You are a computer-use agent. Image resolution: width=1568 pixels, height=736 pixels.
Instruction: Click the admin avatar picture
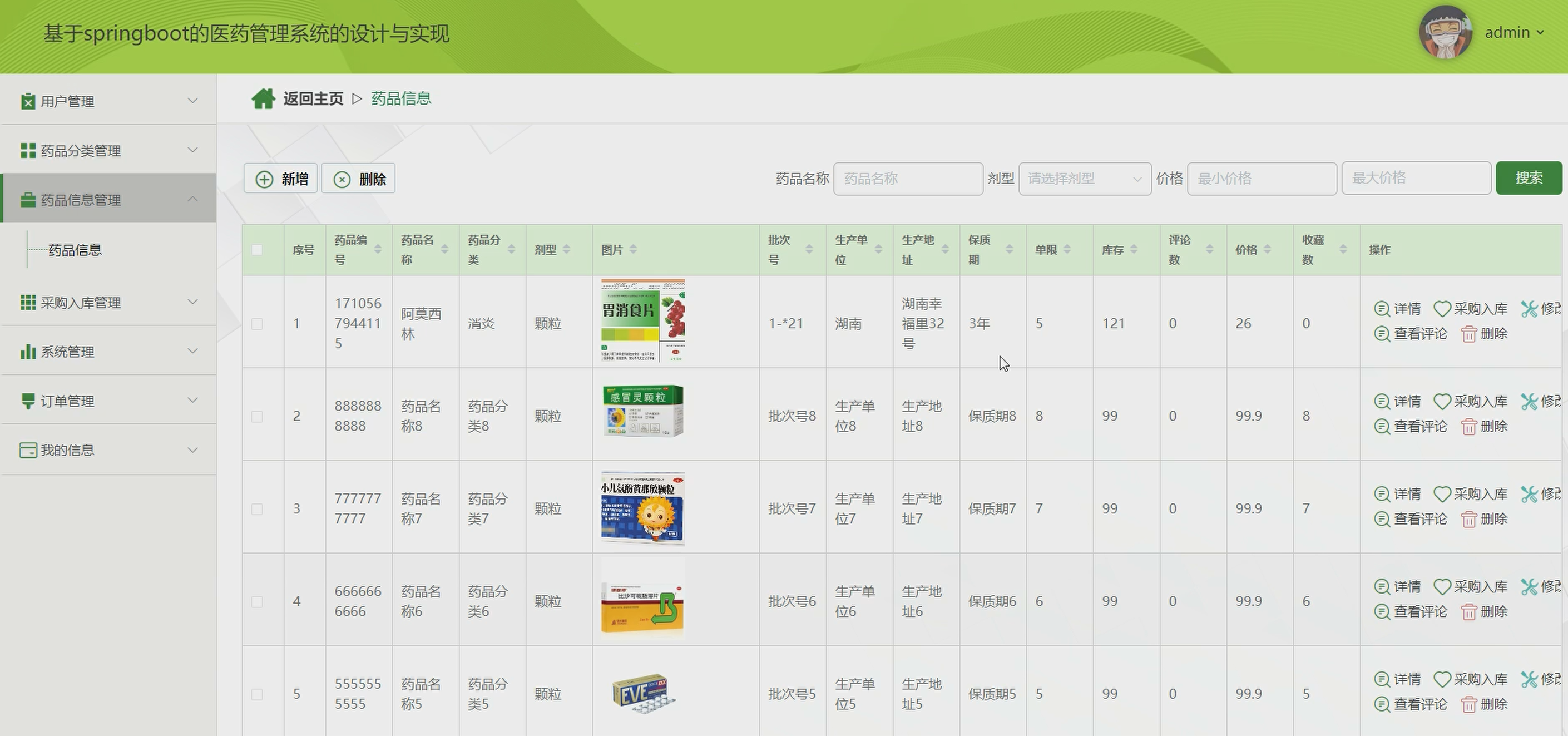click(x=1446, y=32)
